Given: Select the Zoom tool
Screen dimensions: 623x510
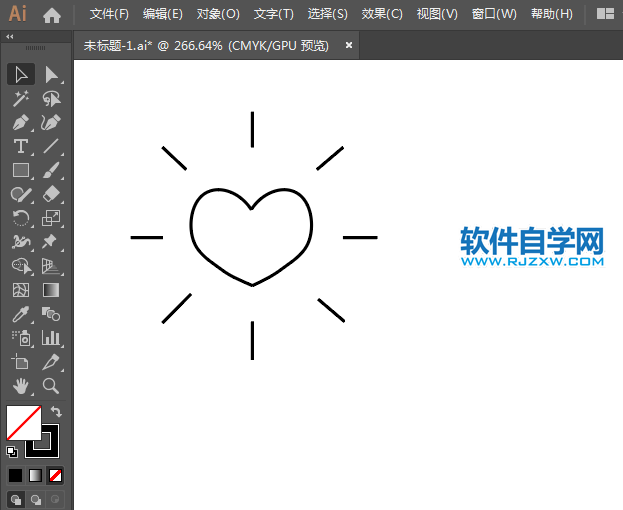Looking at the screenshot, I should 52,386.
